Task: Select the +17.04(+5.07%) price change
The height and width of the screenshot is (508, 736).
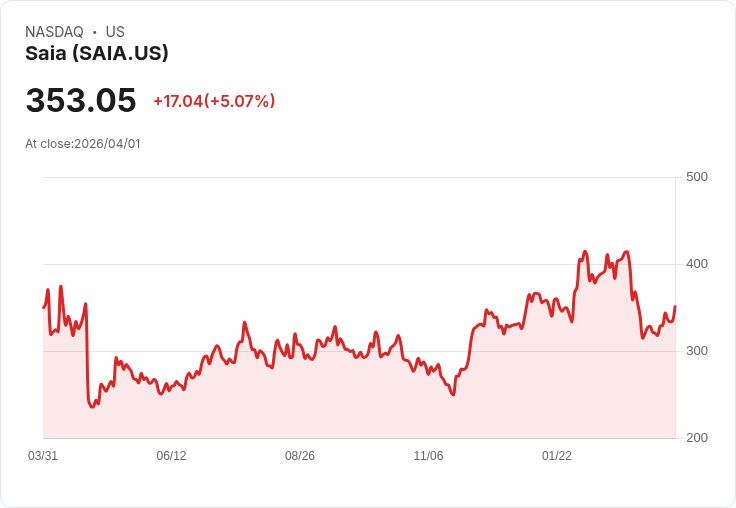Action: coord(214,101)
